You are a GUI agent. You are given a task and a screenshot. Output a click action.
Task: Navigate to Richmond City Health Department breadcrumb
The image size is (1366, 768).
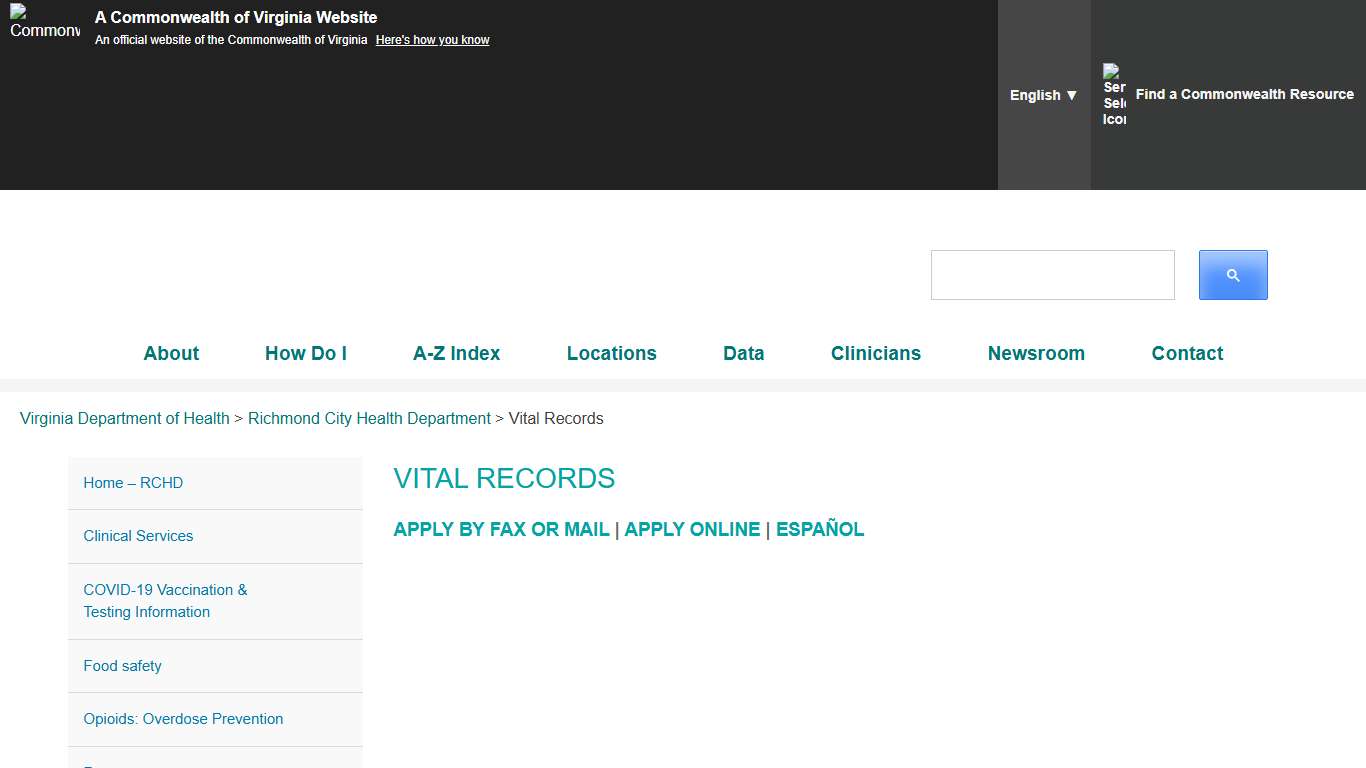click(369, 418)
